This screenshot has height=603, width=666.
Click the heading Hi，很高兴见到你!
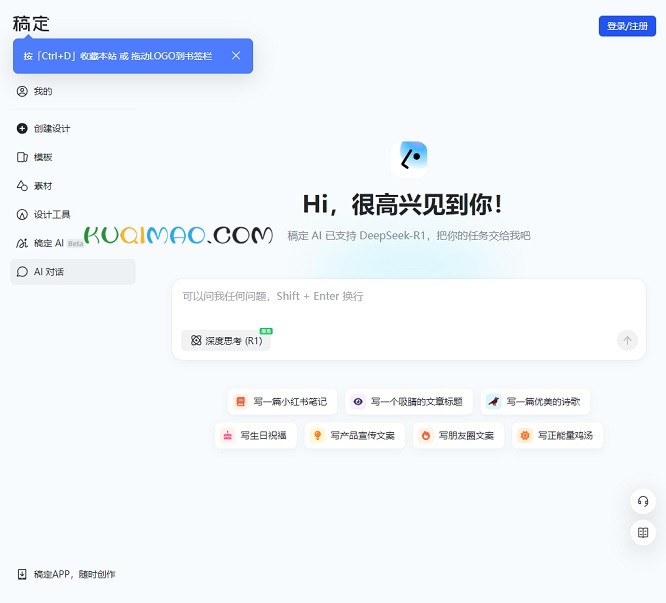[403, 204]
